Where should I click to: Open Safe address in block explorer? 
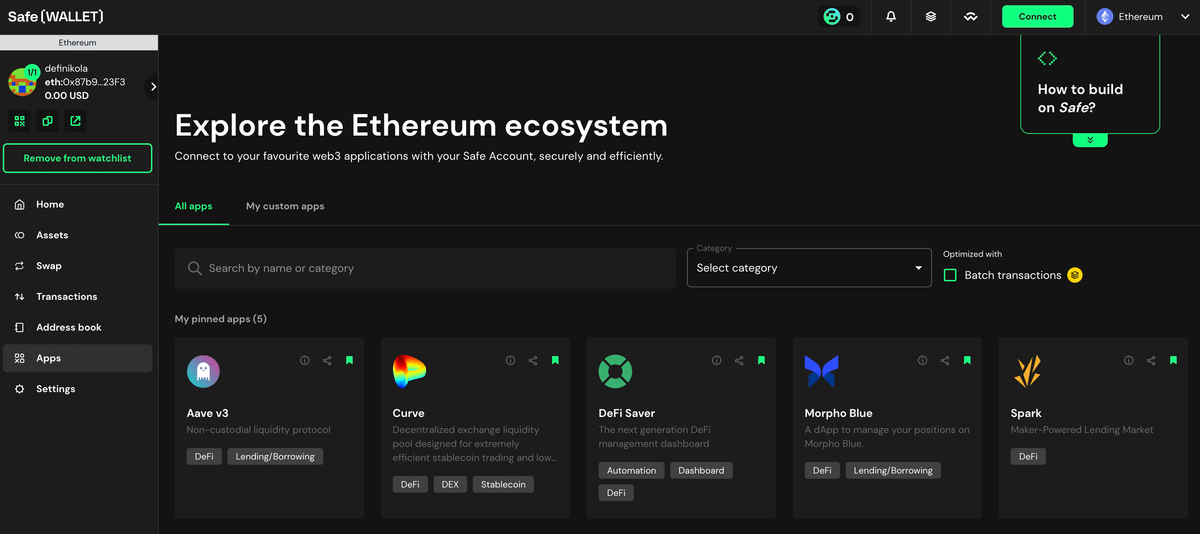[x=76, y=121]
